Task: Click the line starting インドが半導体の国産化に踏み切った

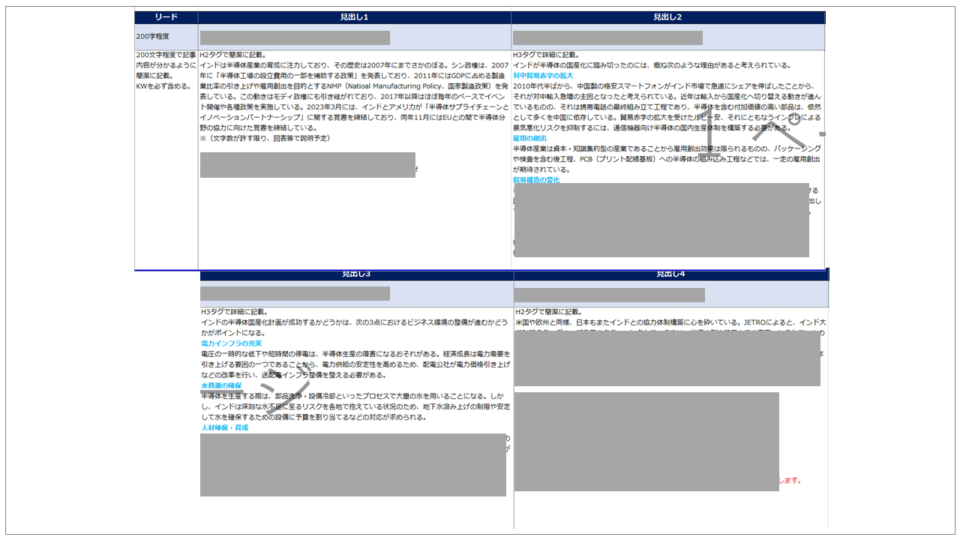Action: click(x=652, y=66)
